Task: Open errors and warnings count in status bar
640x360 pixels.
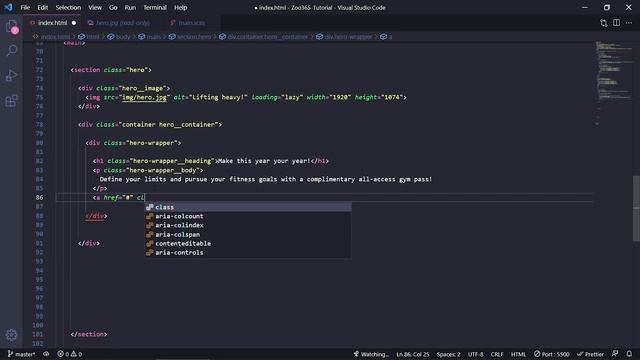Action: coord(69,354)
